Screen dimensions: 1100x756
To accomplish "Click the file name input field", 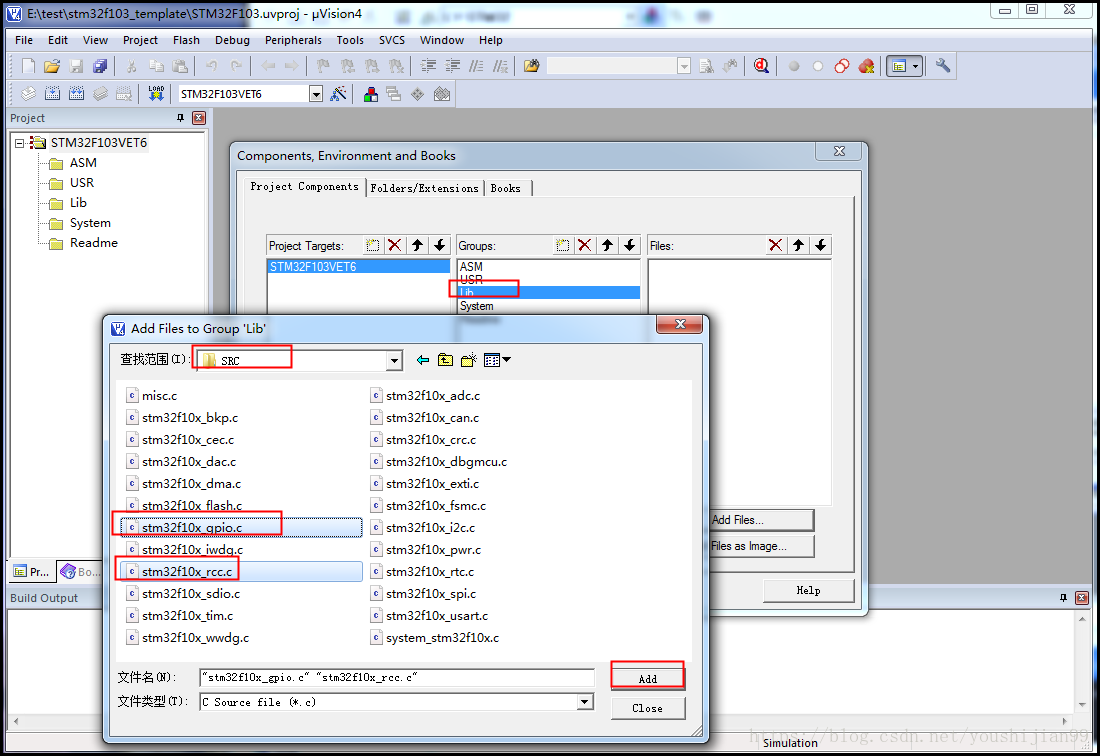I will pos(397,677).
